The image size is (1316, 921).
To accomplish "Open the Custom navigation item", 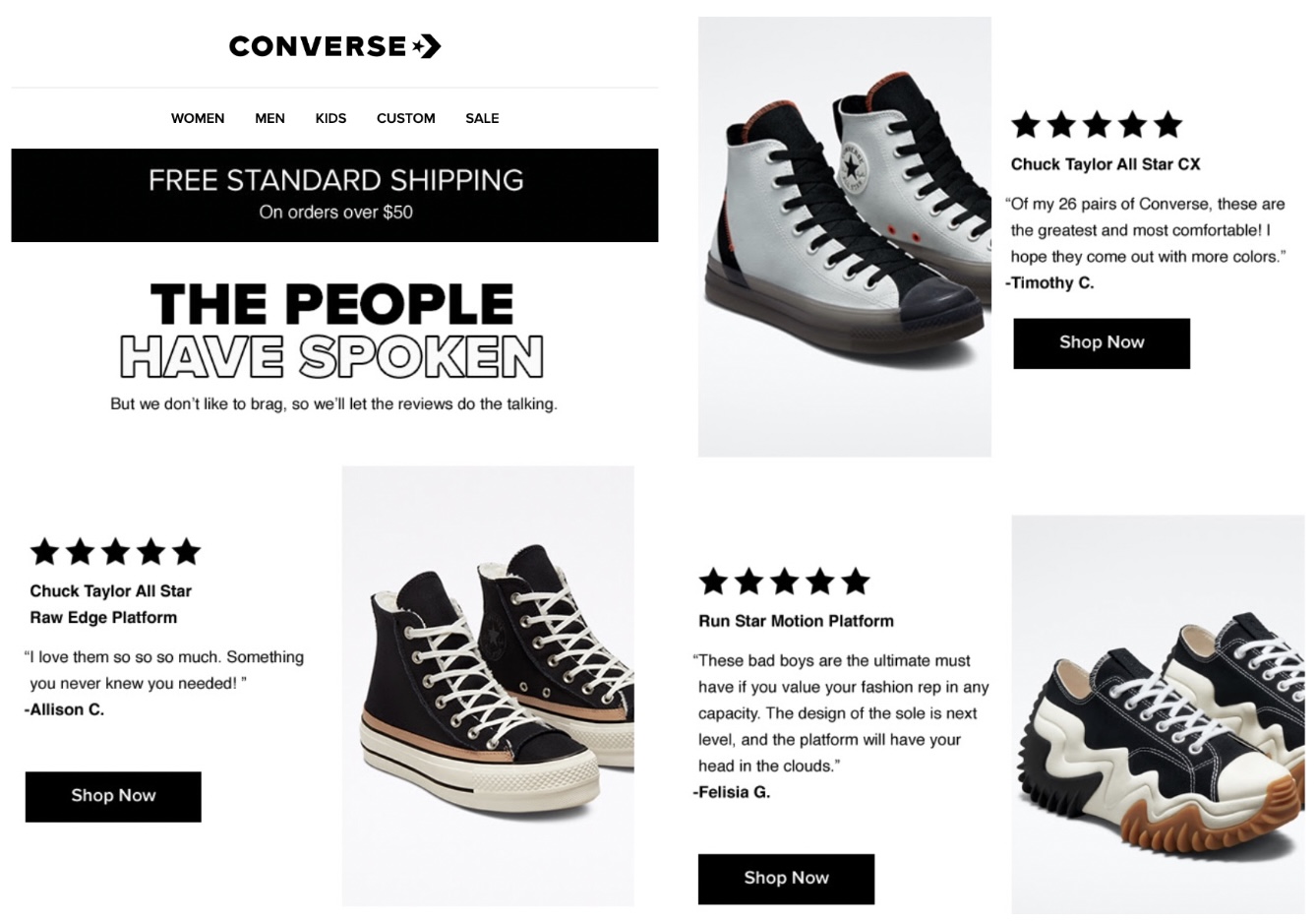I will click(x=405, y=118).
